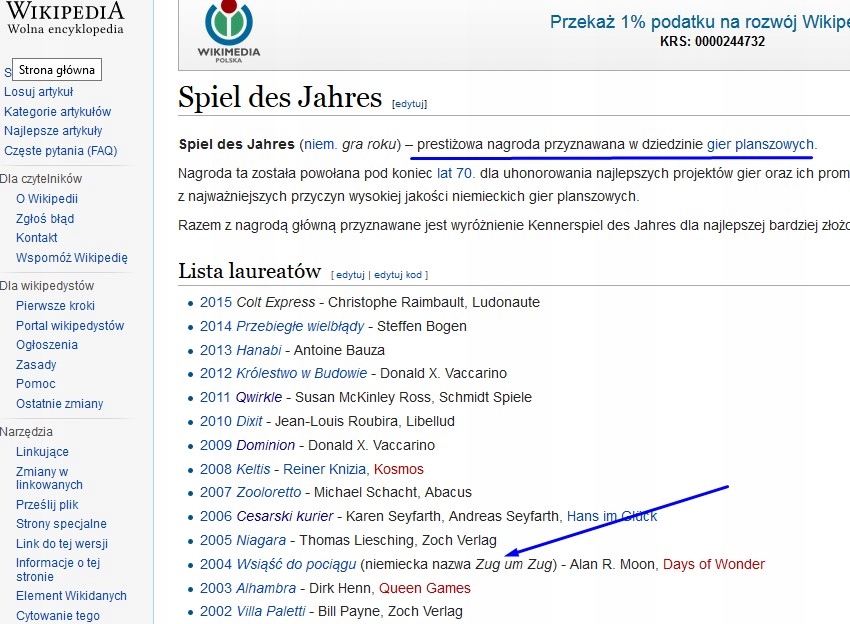Viewport: 850px width, 624px height.
Task: Open Częste pytania (FAQ)
Action: 61,151
